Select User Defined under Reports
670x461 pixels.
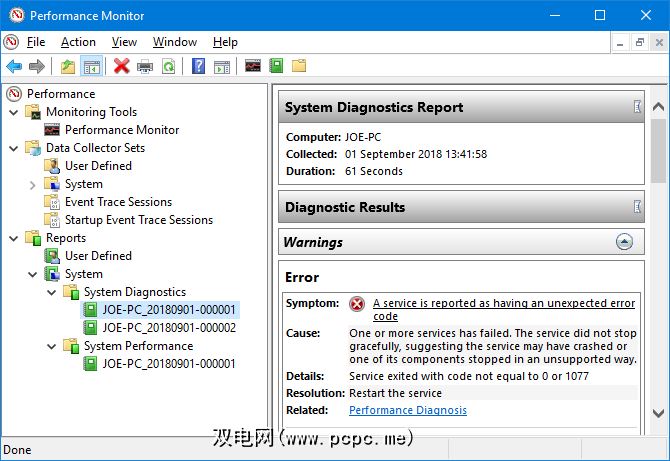click(98, 255)
